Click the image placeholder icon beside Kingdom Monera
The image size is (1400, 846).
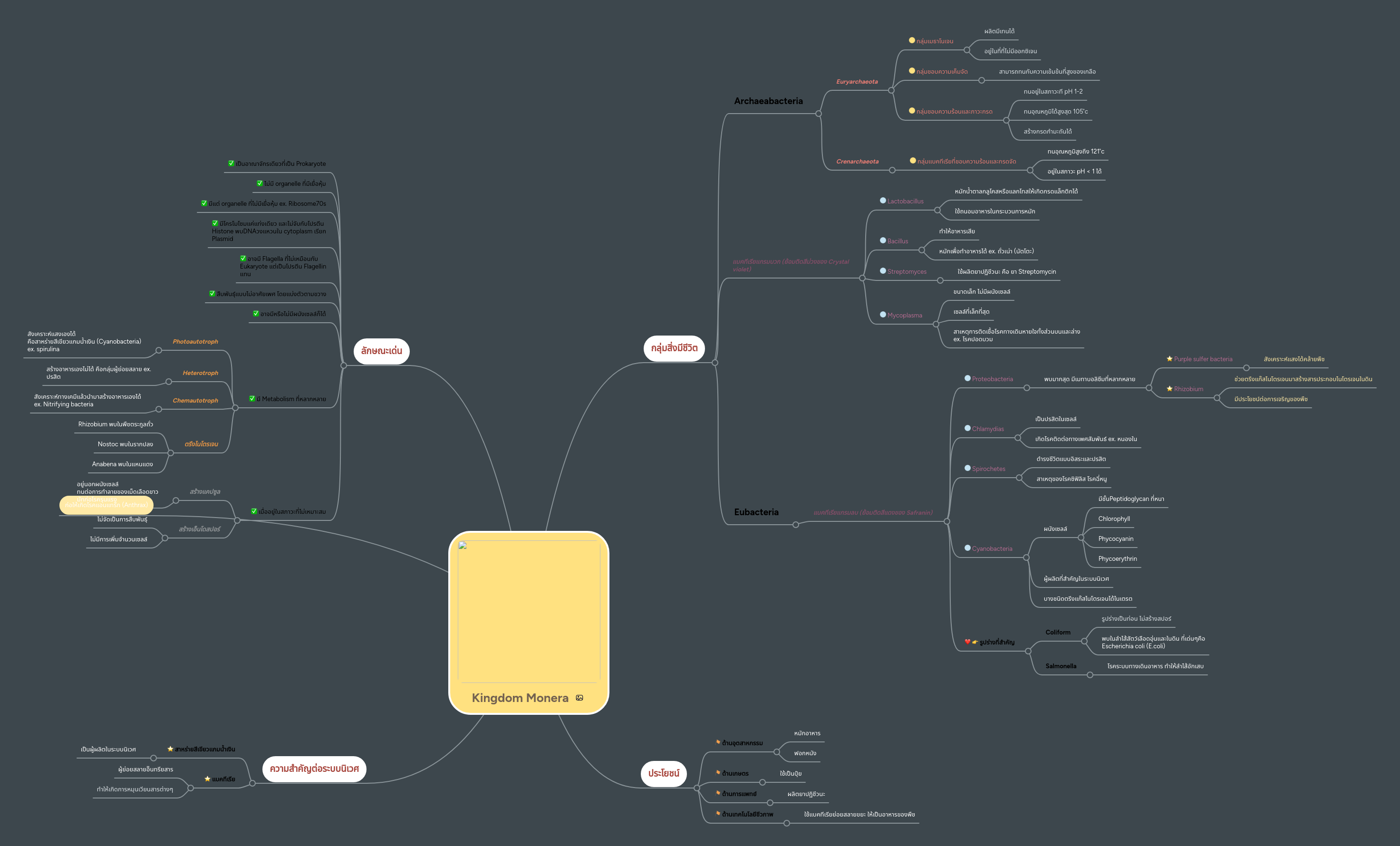pos(579,698)
